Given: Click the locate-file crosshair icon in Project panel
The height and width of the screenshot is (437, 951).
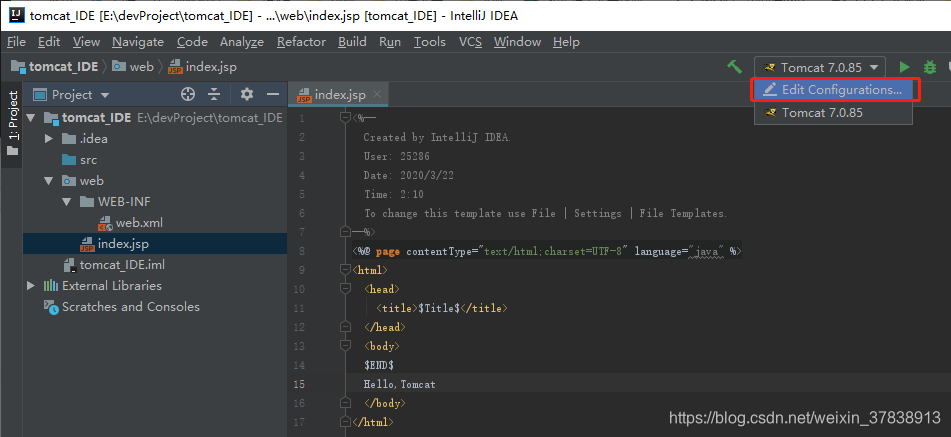Looking at the screenshot, I should (188, 95).
